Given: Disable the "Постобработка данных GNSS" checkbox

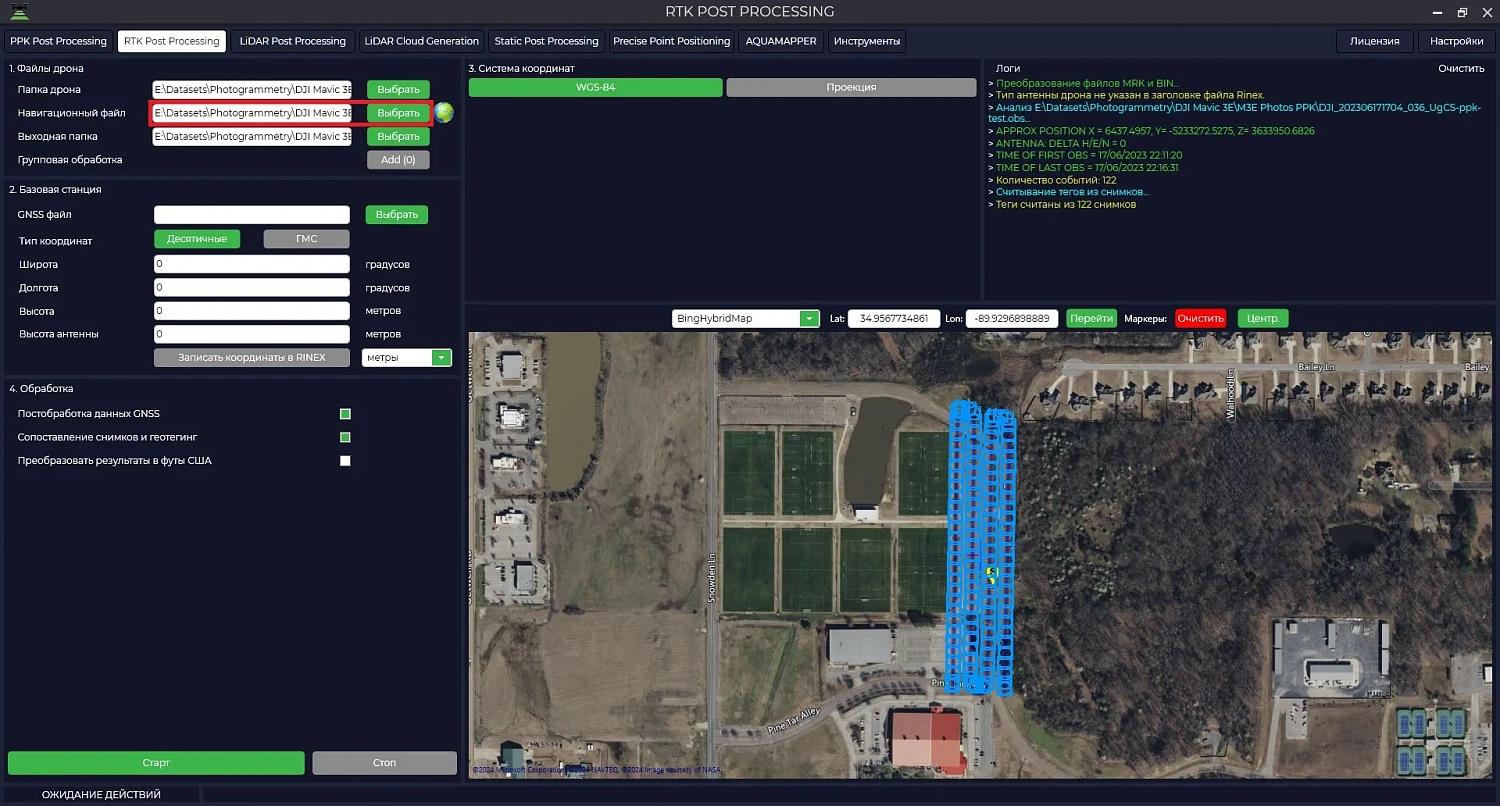Looking at the screenshot, I should [345, 413].
